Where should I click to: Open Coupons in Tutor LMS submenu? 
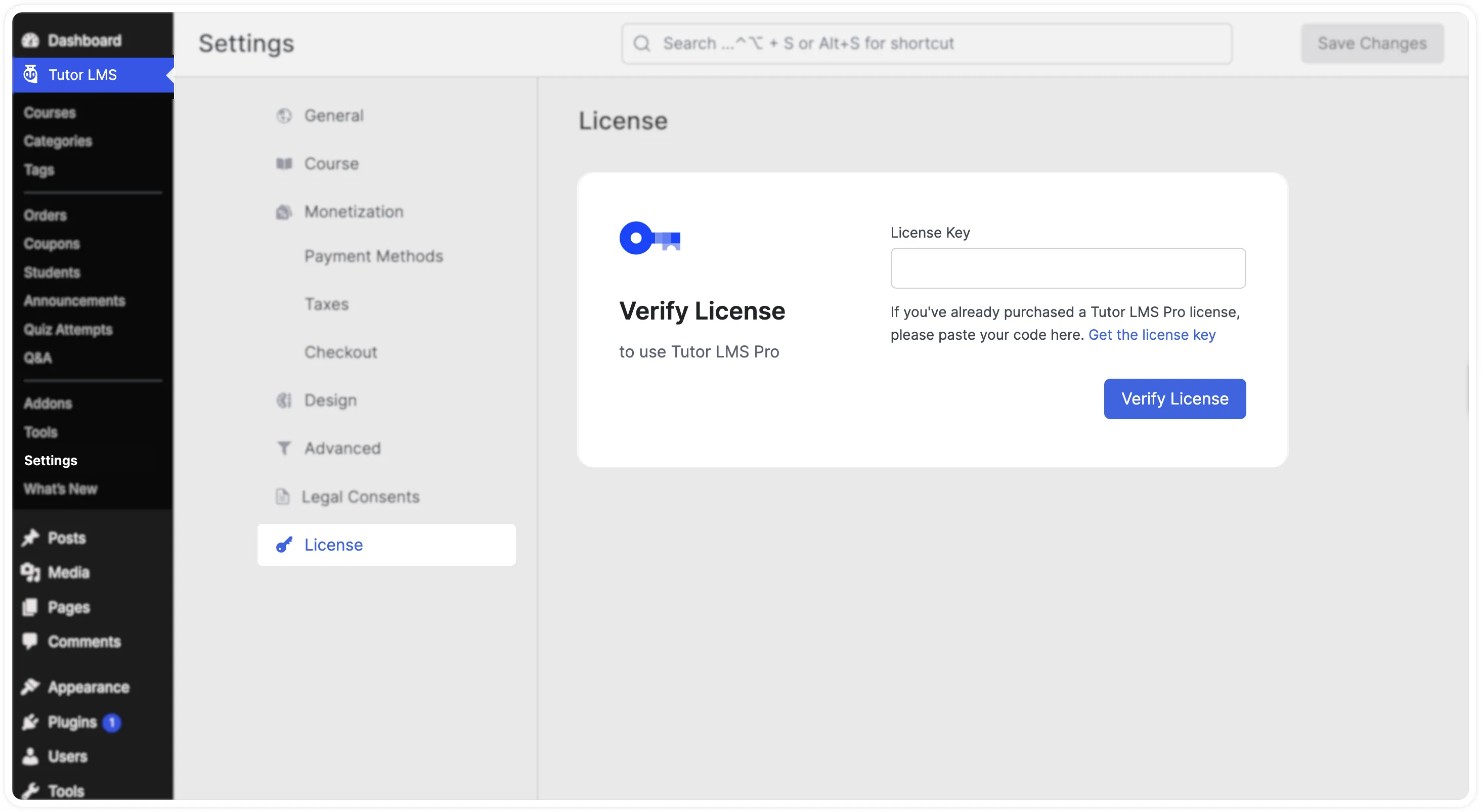pyautogui.click(x=52, y=244)
